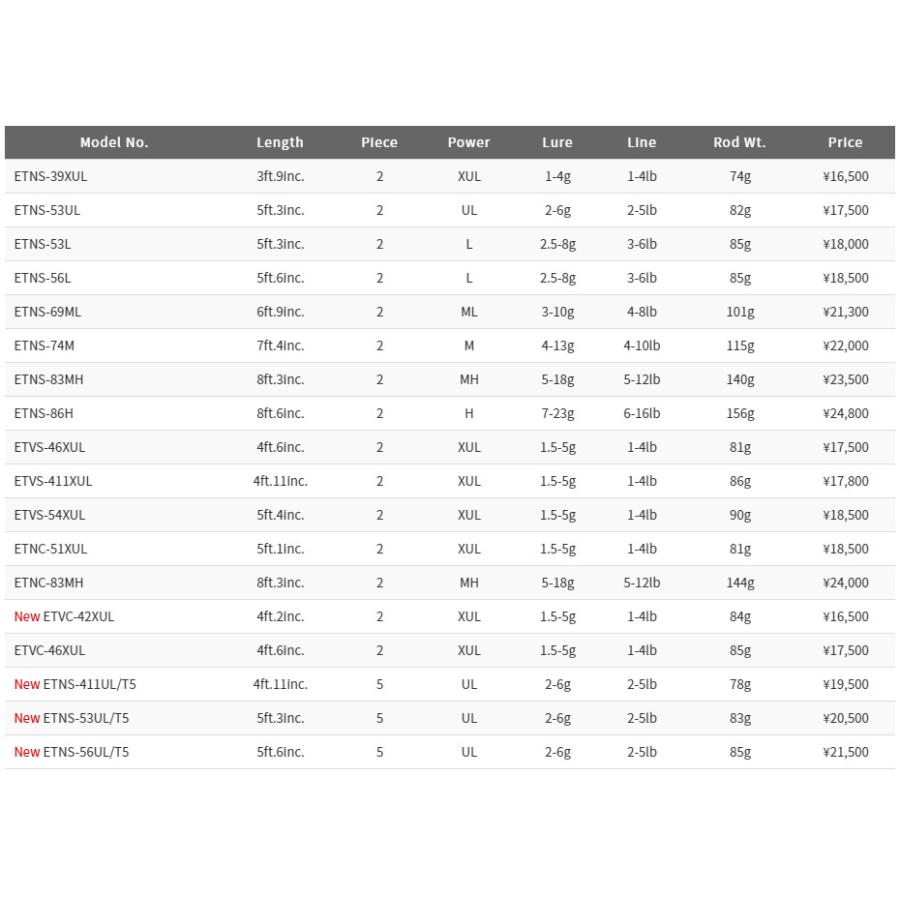The image size is (900, 900).
Task: Select the Piece column header
Action: [x=379, y=142]
